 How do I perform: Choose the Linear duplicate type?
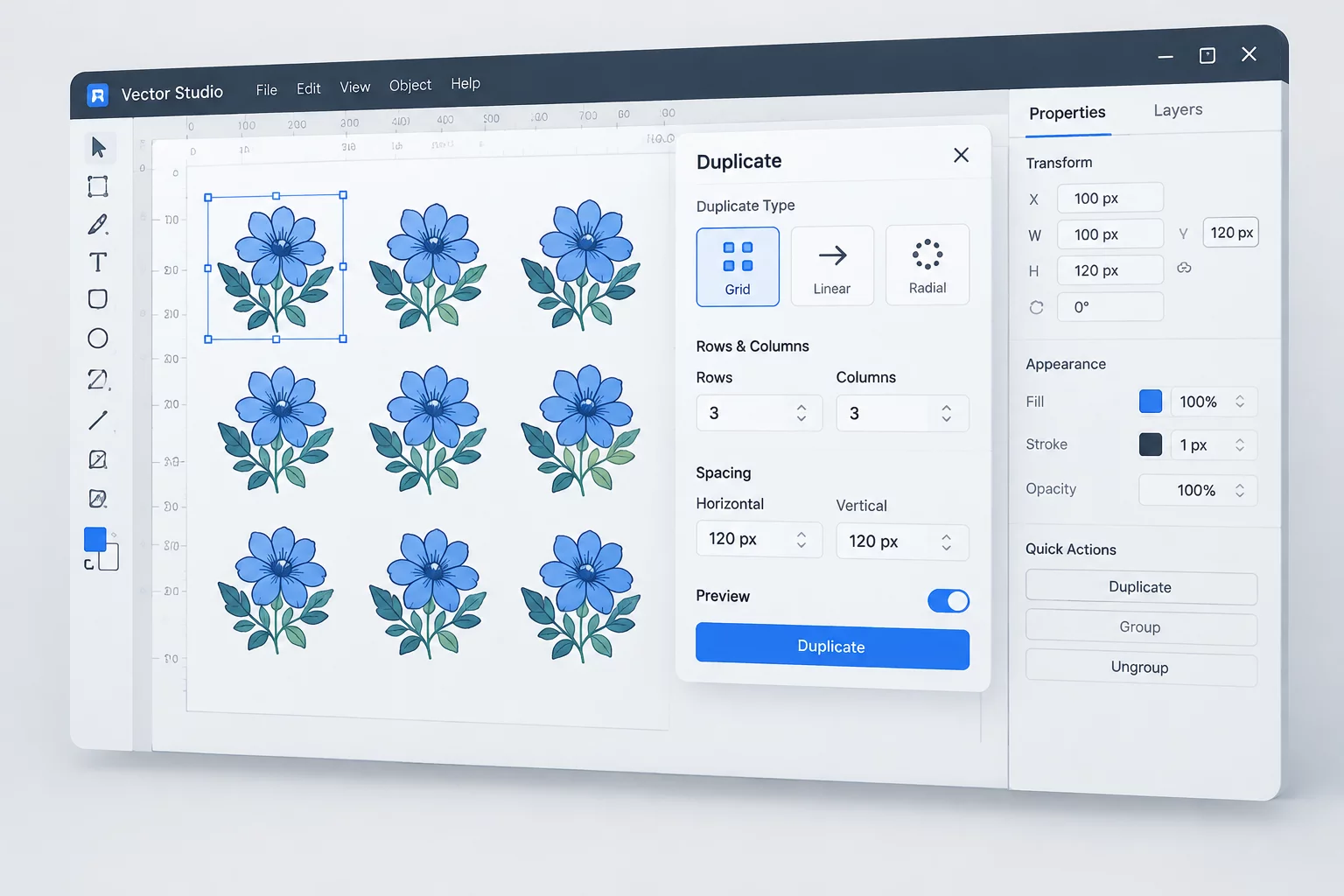[832, 266]
